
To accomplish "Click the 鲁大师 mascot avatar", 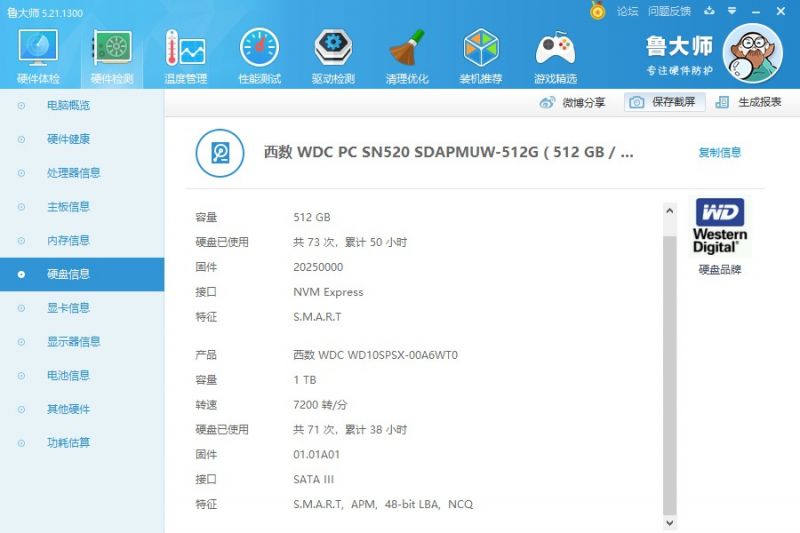I will pos(753,53).
